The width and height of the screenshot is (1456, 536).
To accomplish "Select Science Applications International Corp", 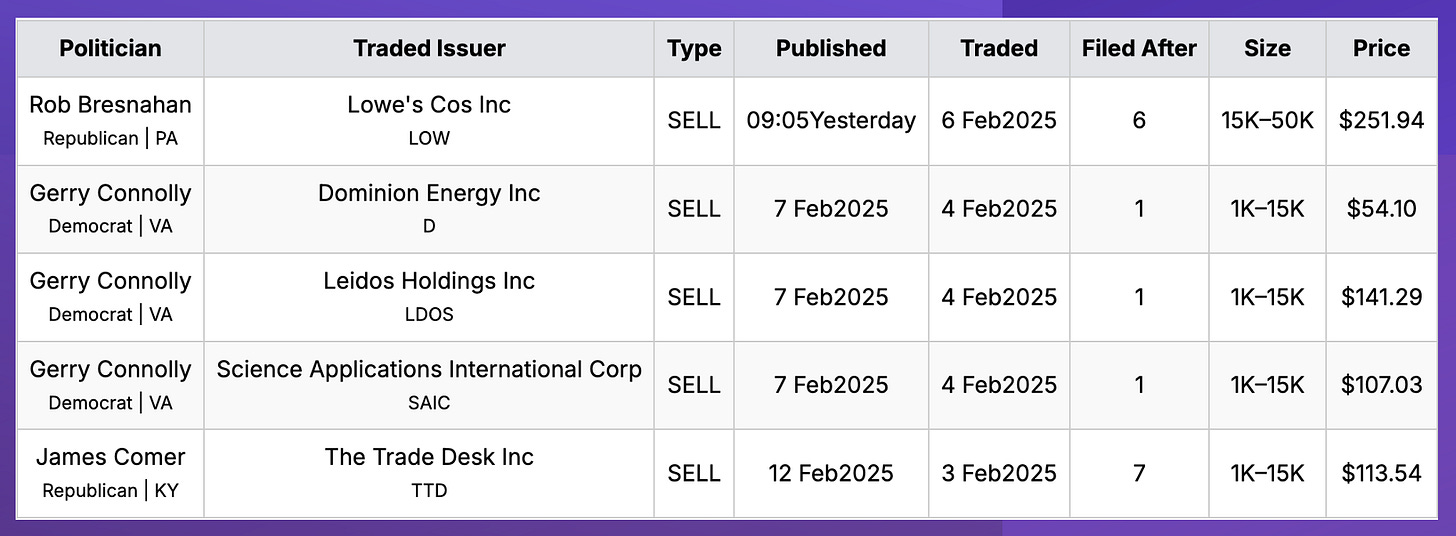I will (x=429, y=369).
